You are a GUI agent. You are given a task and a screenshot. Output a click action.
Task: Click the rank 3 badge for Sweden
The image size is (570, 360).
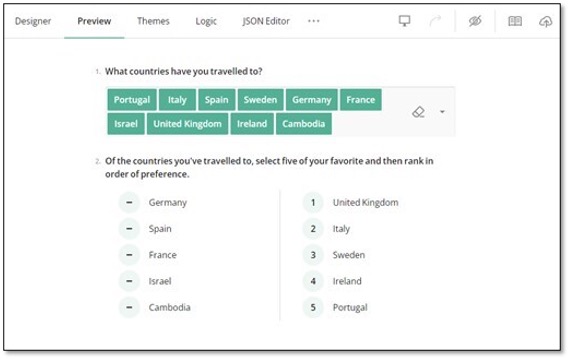[x=313, y=255]
